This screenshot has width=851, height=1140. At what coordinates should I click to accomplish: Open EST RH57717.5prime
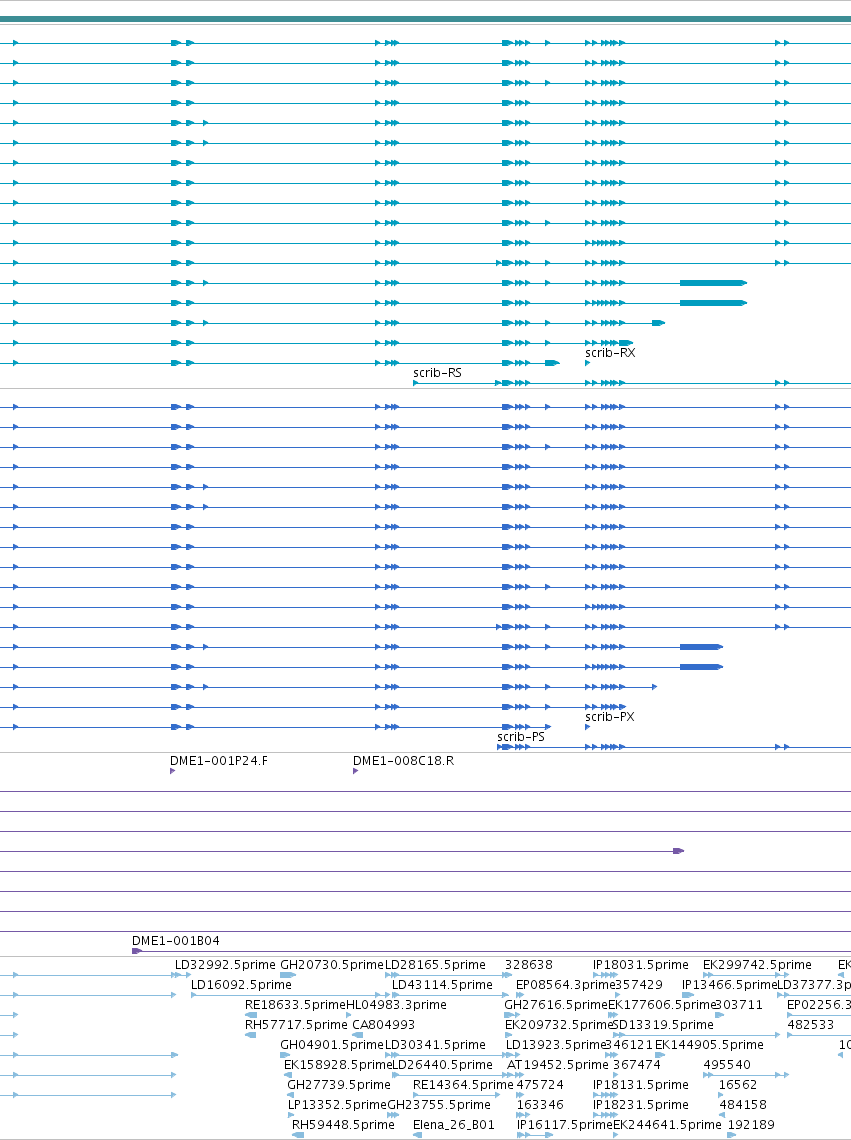pos(296,1024)
